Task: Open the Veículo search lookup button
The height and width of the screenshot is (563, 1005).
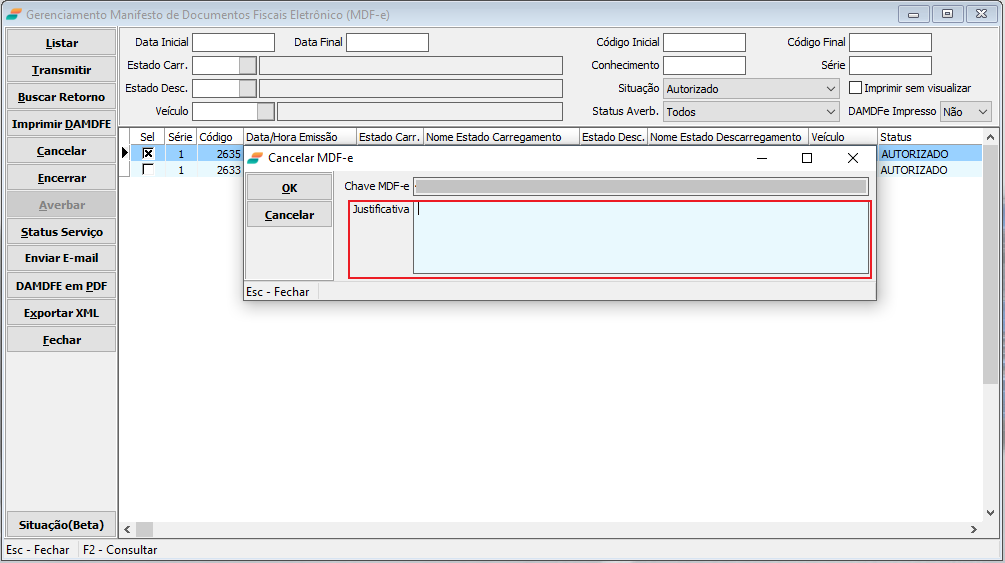Action: [265, 112]
